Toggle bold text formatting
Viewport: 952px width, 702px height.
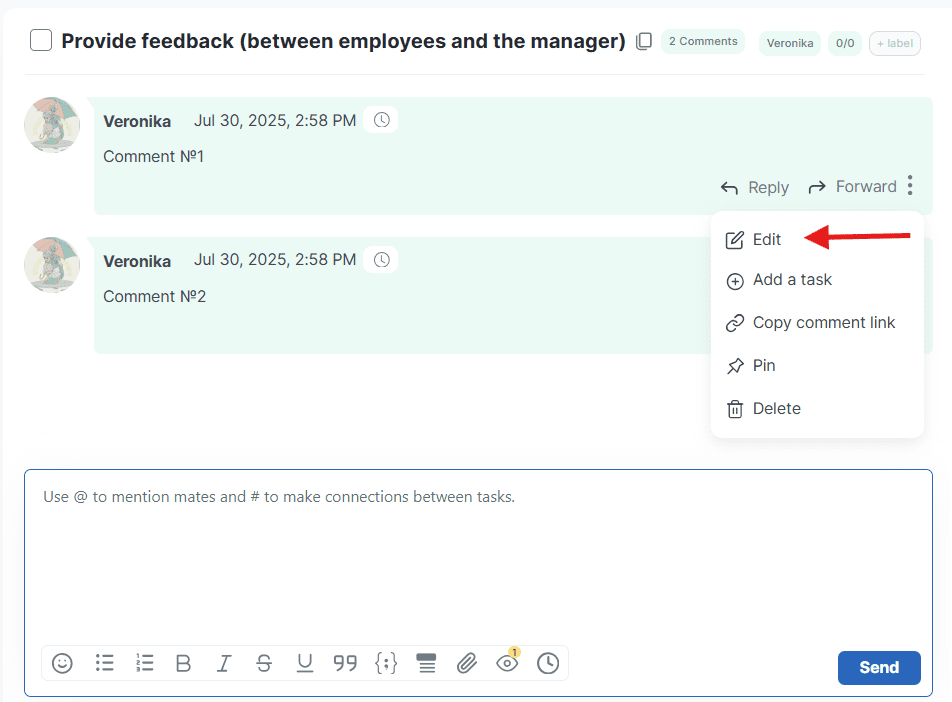183,663
